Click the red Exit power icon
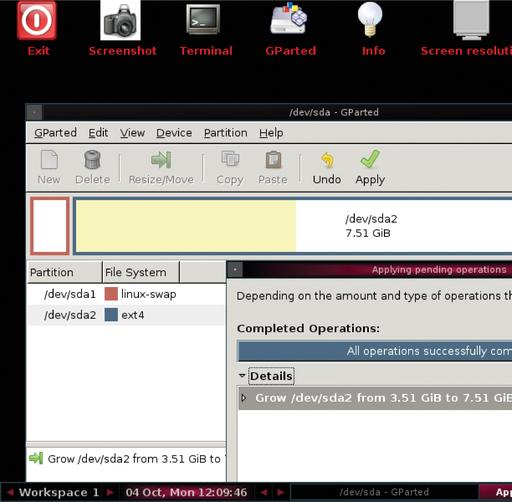The height and width of the screenshot is (502, 512). tap(37, 20)
